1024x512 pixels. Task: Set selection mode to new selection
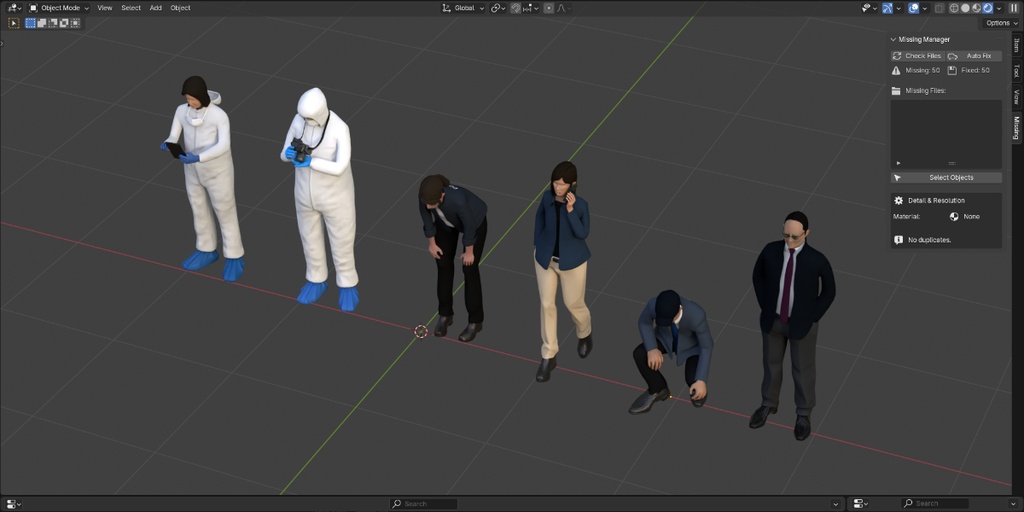(31, 23)
